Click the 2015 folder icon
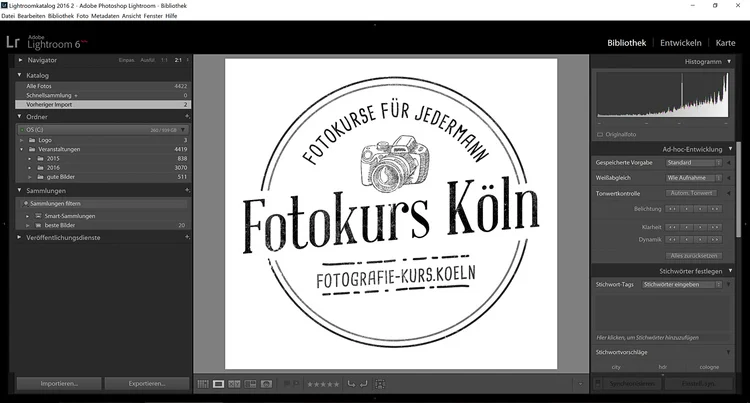750x403 pixels. [x=41, y=158]
